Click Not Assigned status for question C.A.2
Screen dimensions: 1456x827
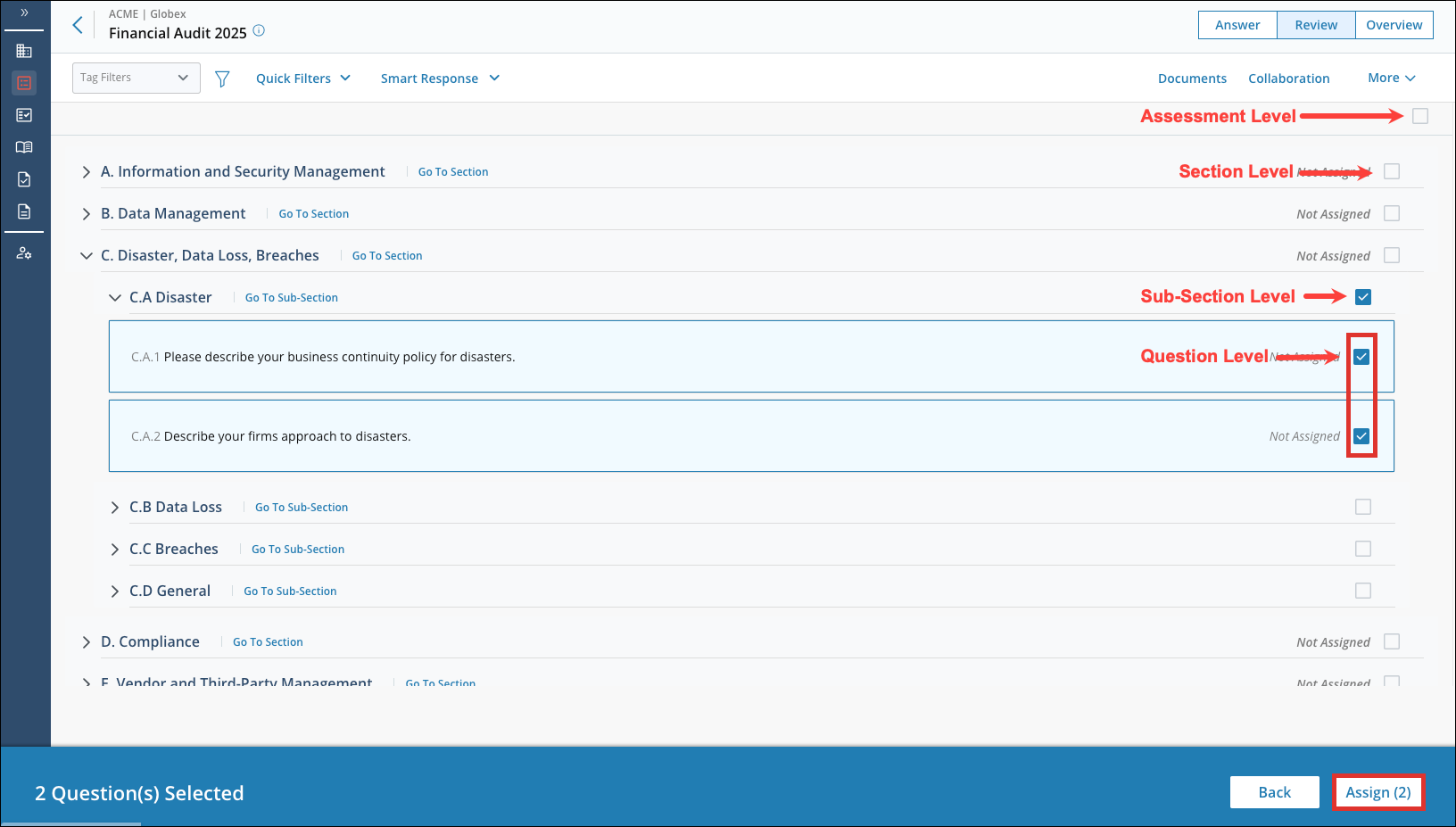1304,436
